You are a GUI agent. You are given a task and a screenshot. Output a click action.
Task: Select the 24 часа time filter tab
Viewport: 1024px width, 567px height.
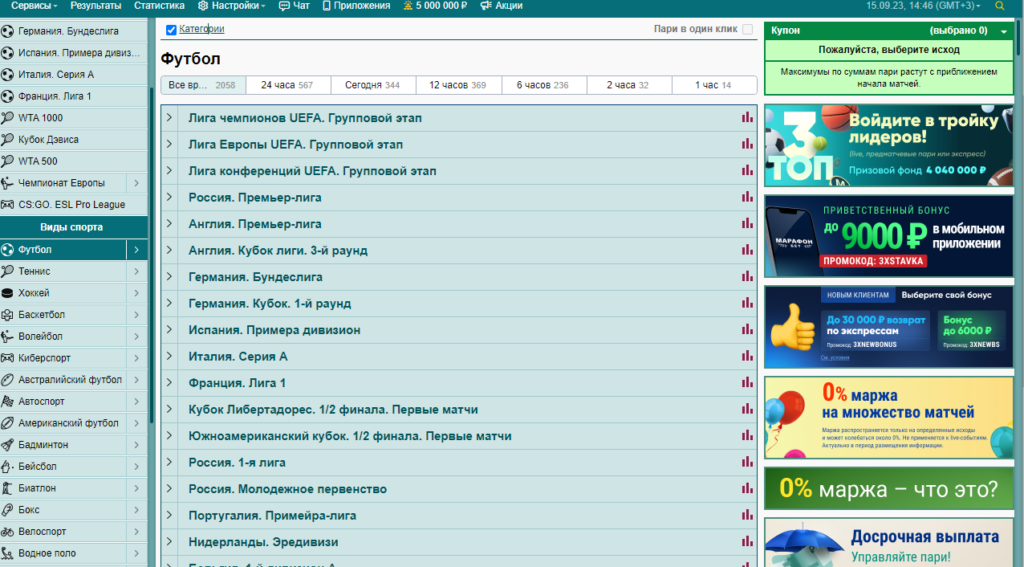tap(287, 85)
